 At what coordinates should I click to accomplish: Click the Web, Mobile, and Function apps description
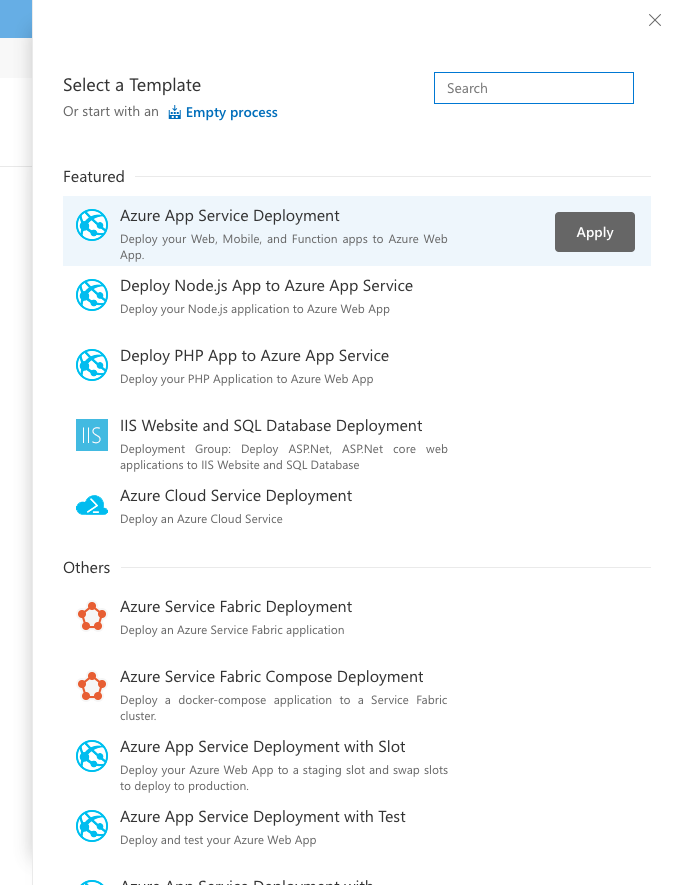(284, 247)
